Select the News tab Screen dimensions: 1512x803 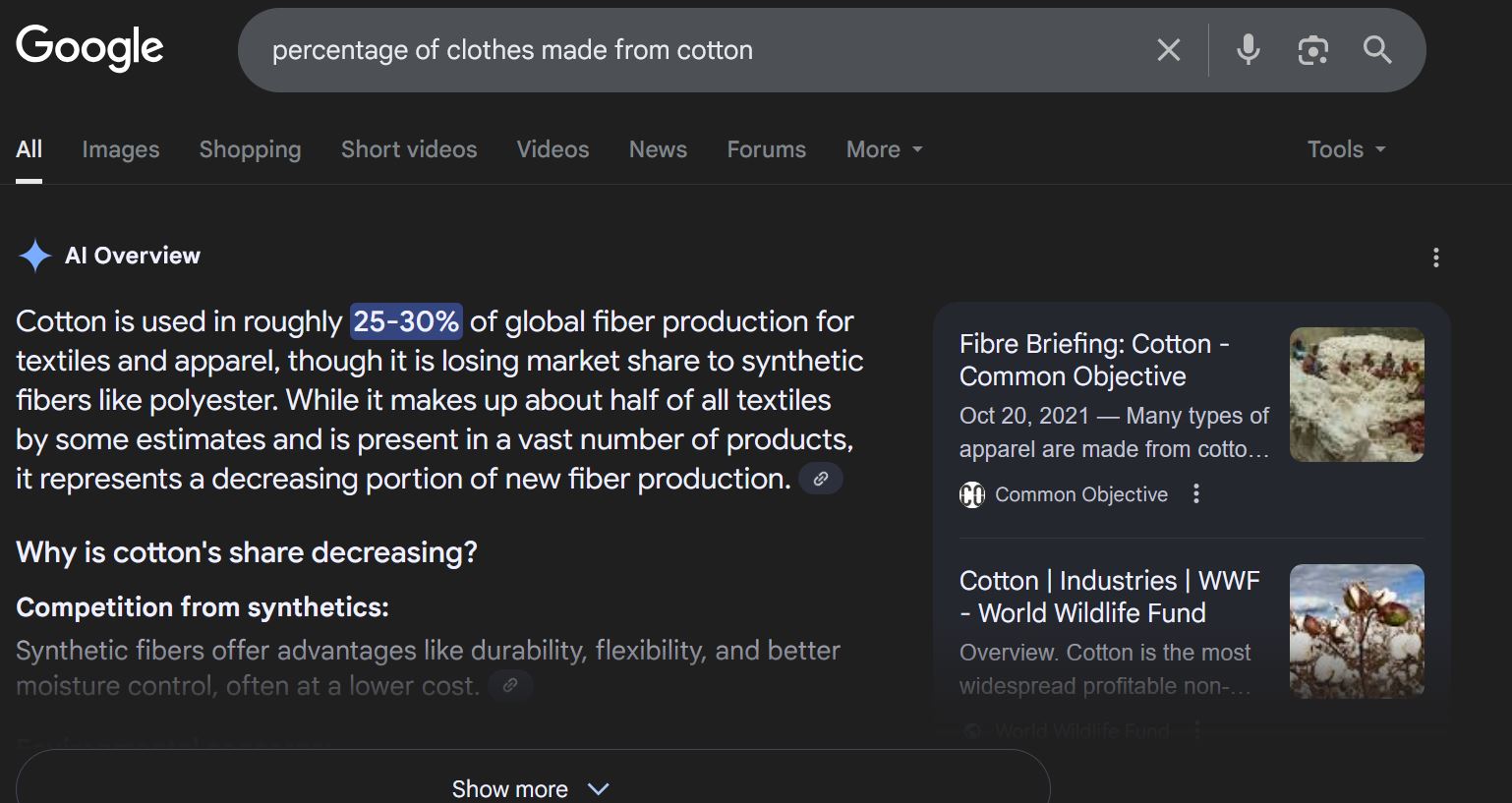[658, 149]
